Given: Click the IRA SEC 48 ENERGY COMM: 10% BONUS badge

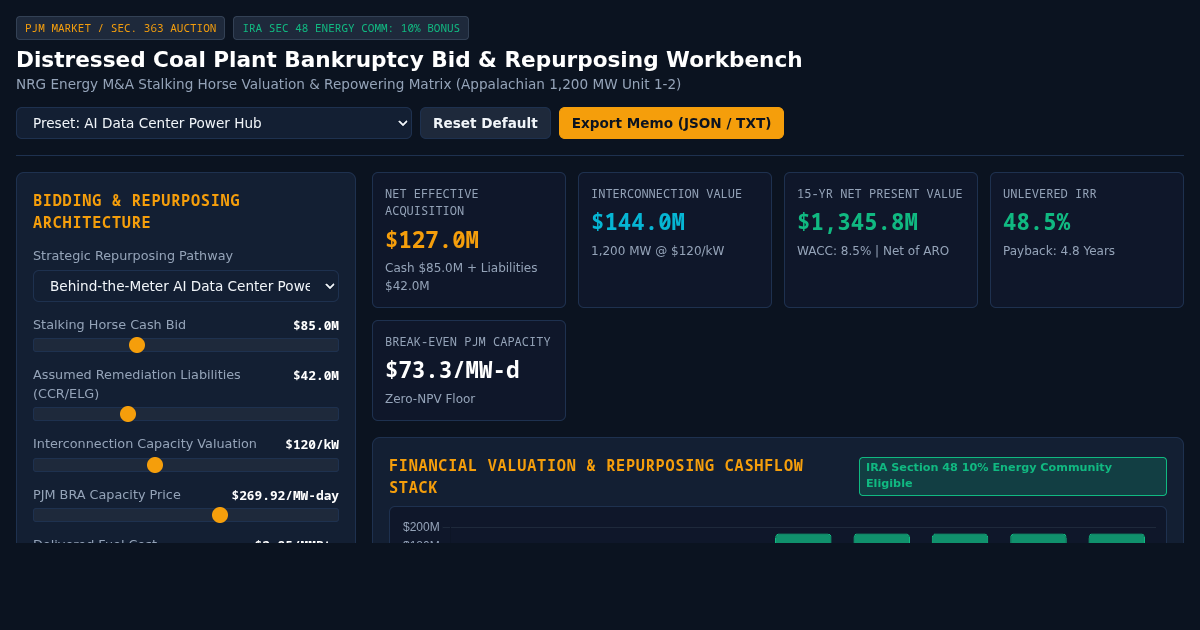Looking at the screenshot, I should 351,28.
